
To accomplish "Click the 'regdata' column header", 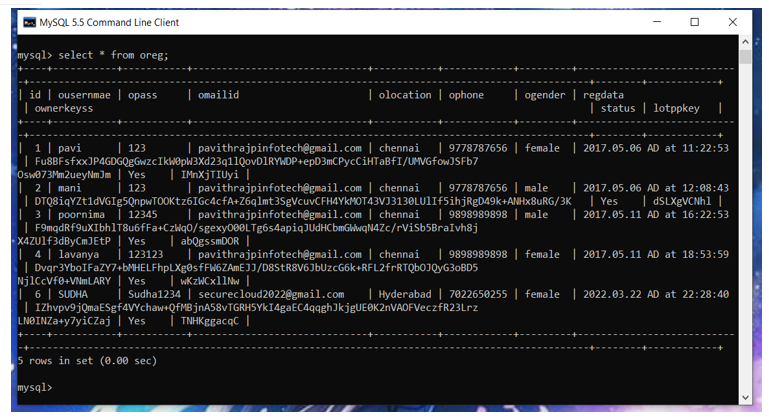I will (x=603, y=95).
